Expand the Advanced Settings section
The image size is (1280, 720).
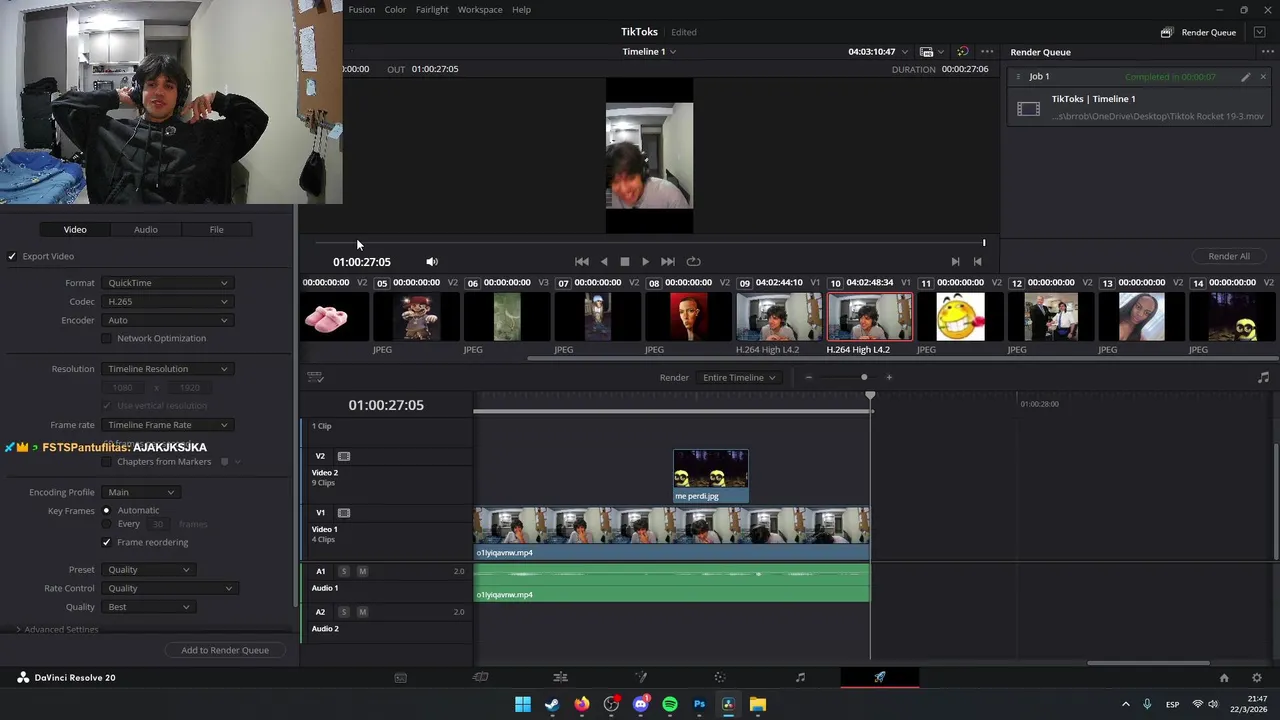coord(56,630)
